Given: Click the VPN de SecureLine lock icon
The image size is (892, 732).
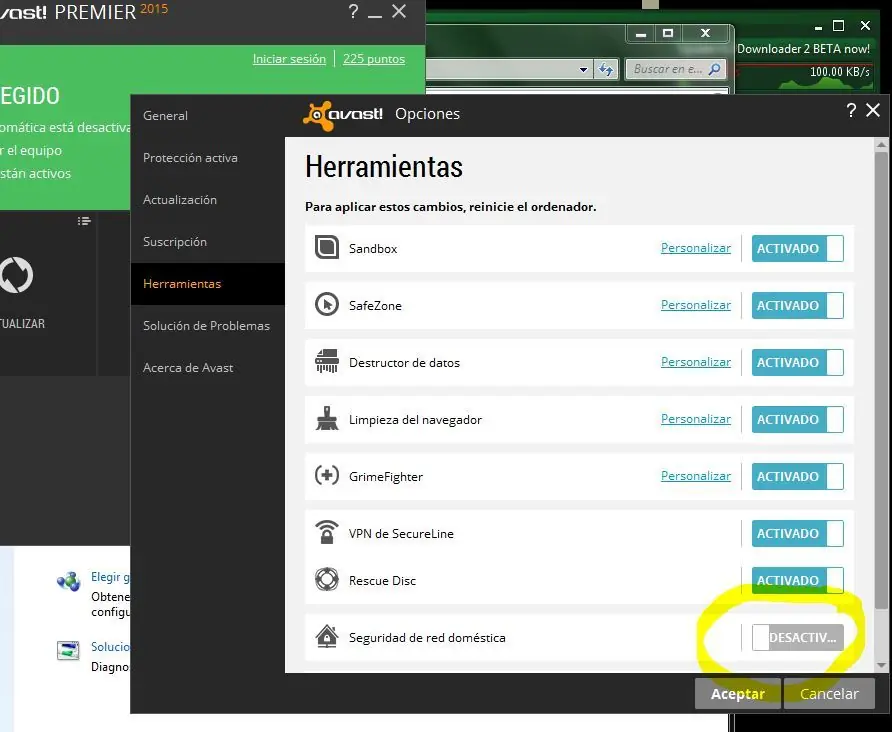Looking at the screenshot, I should tap(327, 532).
